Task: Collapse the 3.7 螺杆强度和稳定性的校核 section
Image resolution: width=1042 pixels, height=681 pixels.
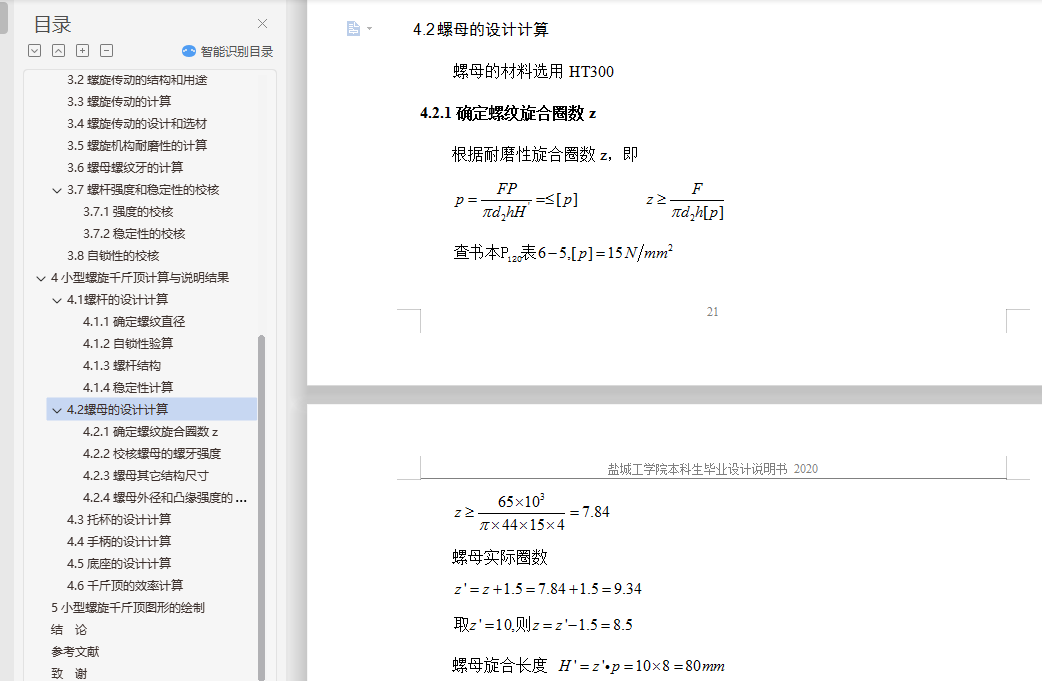Action: point(57,190)
